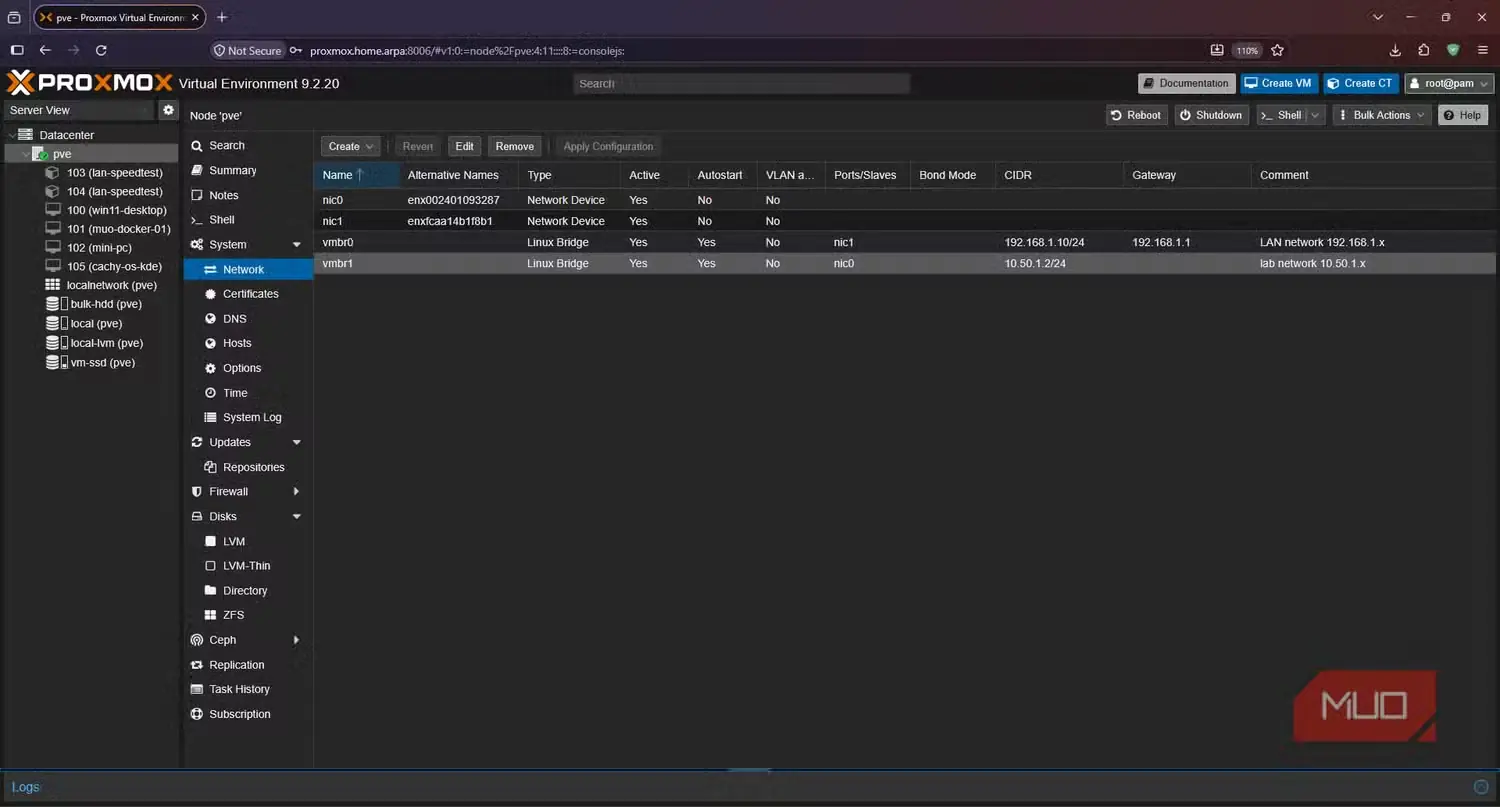Click the Create CT button
This screenshot has width=1500, height=807.
click(x=1360, y=83)
